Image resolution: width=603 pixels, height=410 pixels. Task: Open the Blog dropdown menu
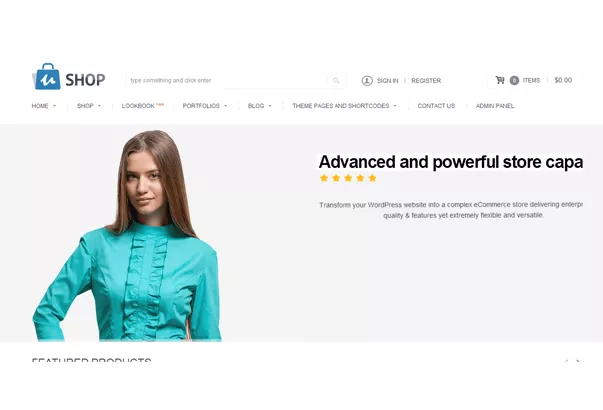click(x=260, y=106)
